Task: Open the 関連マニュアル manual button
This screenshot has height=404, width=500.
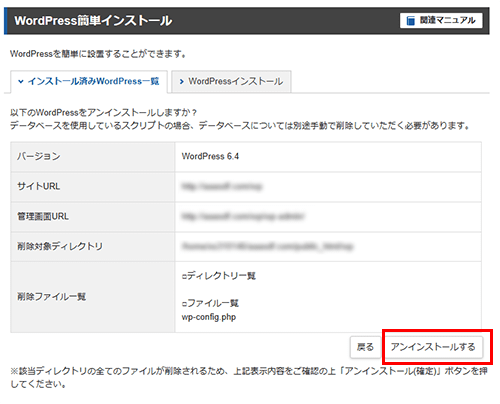Action: pyautogui.click(x=441, y=21)
